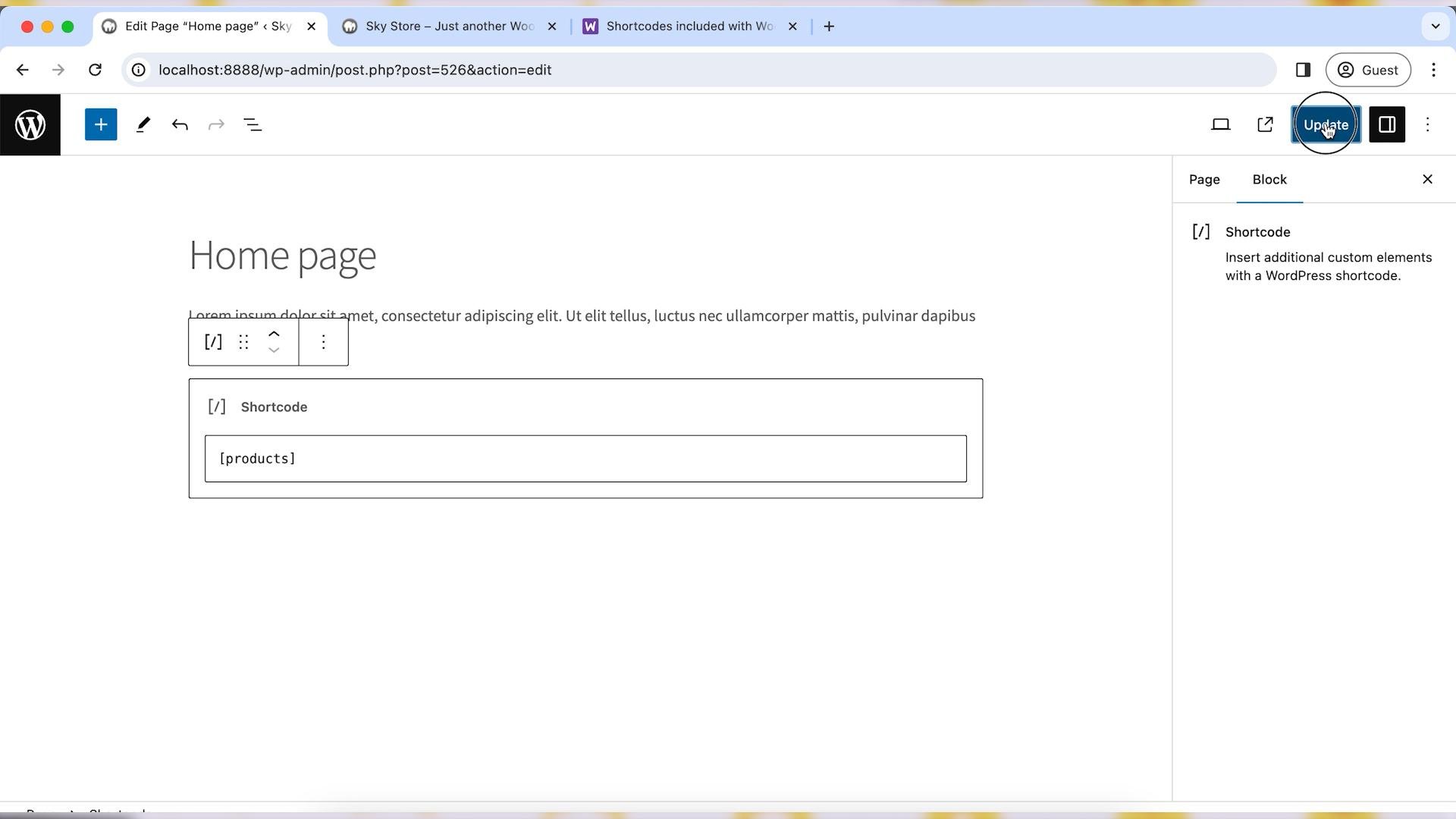Click the WordPress logo icon
Image resolution: width=1456 pixels, height=819 pixels.
(x=30, y=124)
